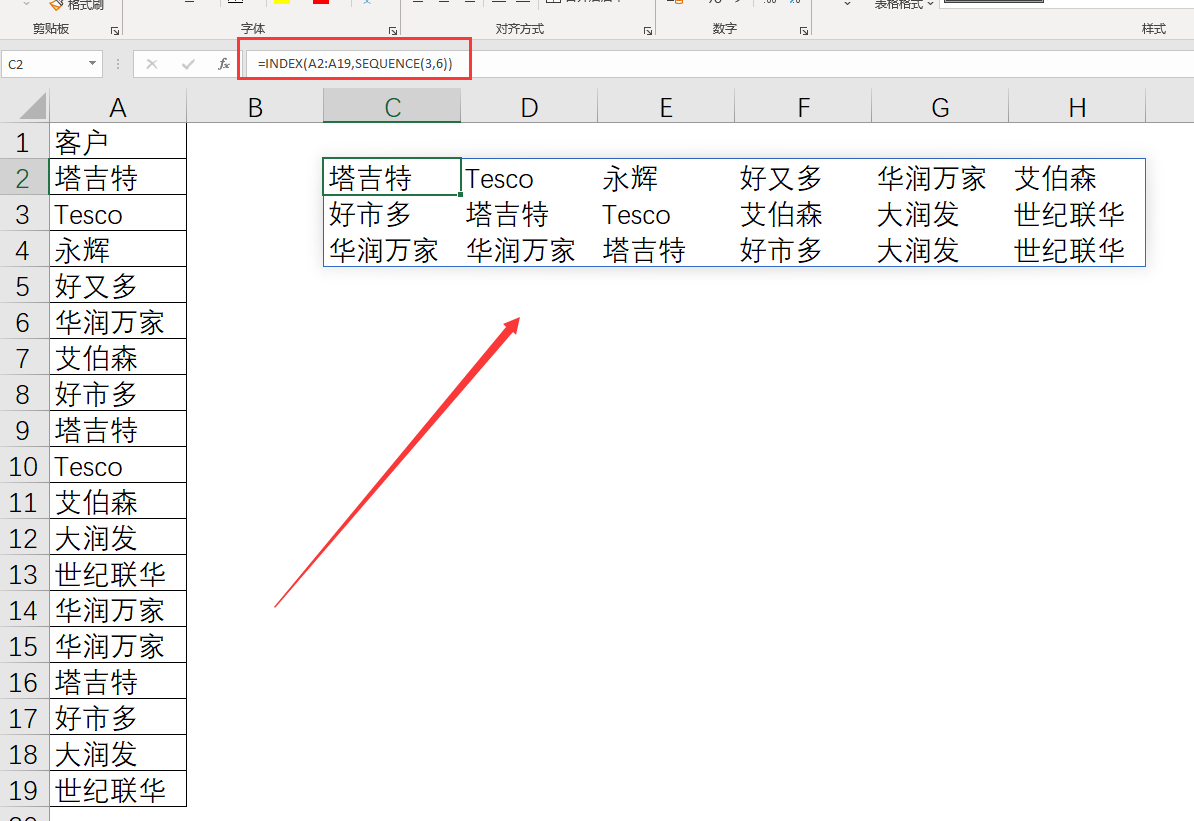Screen dimensions: 1194x821
Task: Click cell F4 with 好市多
Action: (x=803, y=249)
